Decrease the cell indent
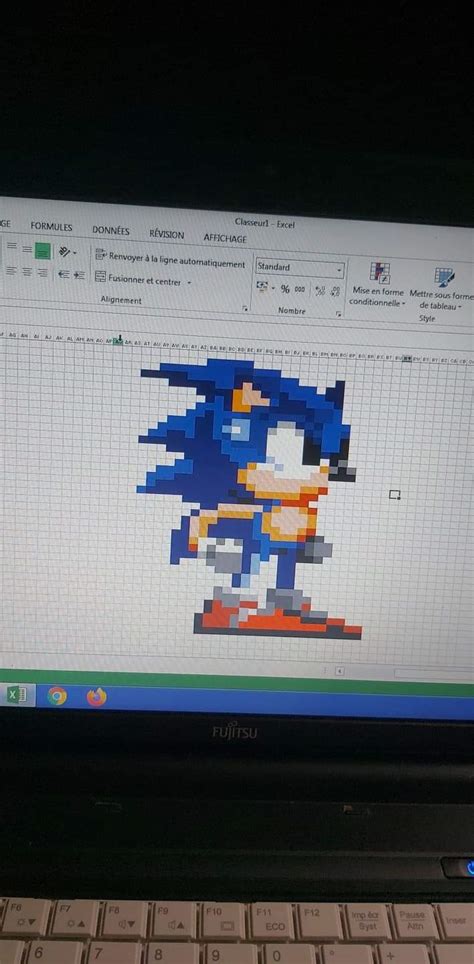This screenshot has width=474, height=964. coord(63,274)
